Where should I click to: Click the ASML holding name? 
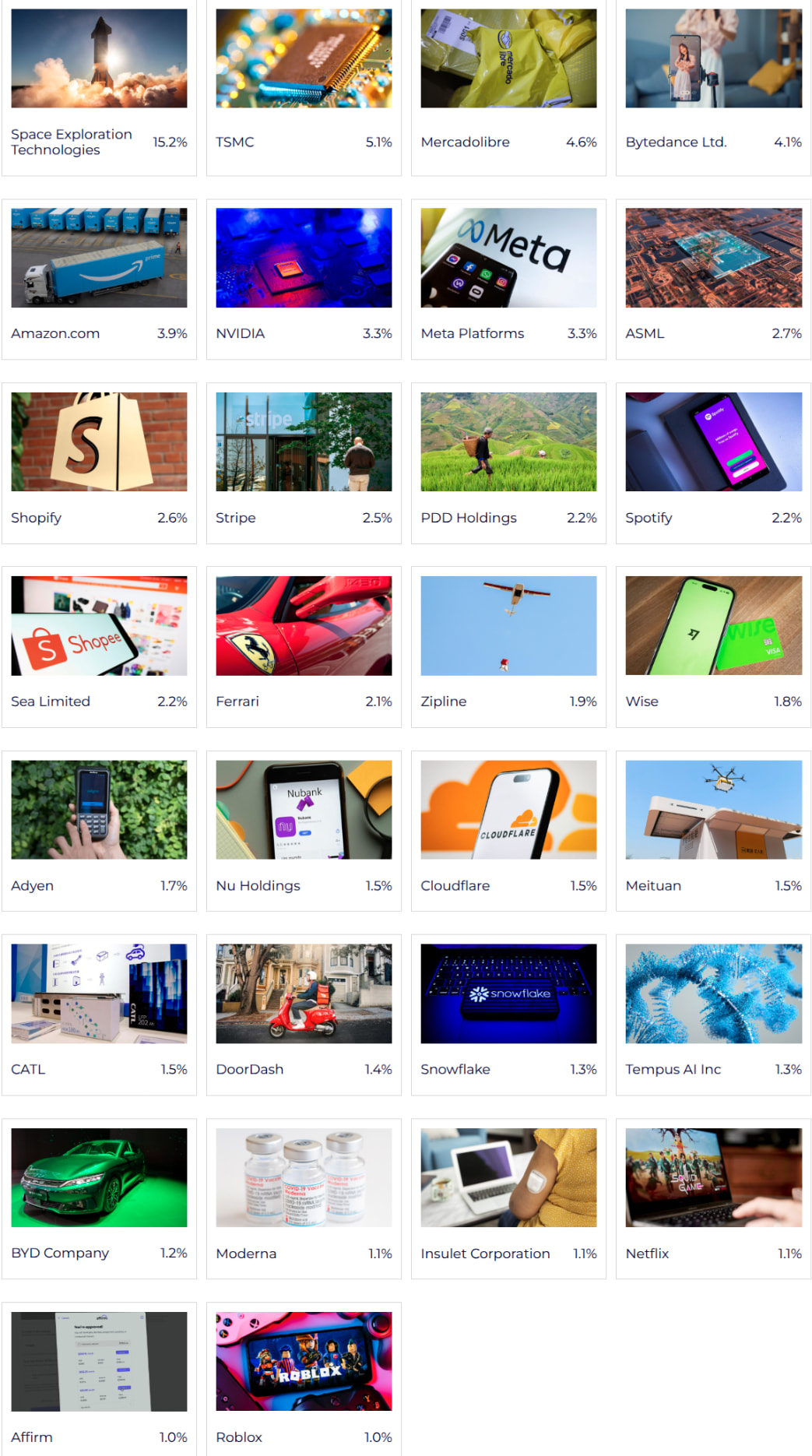click(x=645, y=333)
